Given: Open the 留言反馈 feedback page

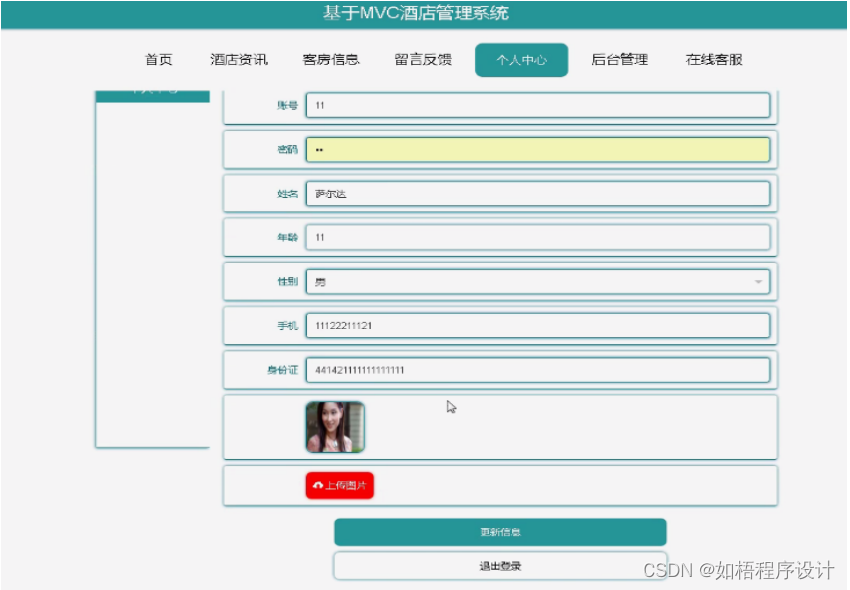Looking at the screenshot, I should coord(424,59).
